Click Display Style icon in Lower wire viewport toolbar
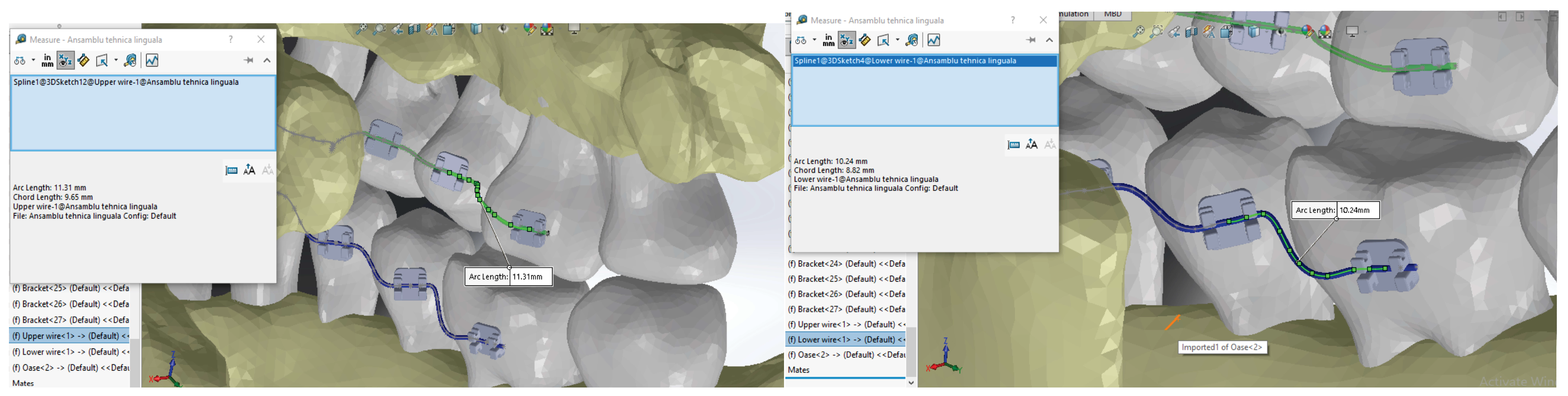The image size is (1568, 396). tap(1254, 32)
